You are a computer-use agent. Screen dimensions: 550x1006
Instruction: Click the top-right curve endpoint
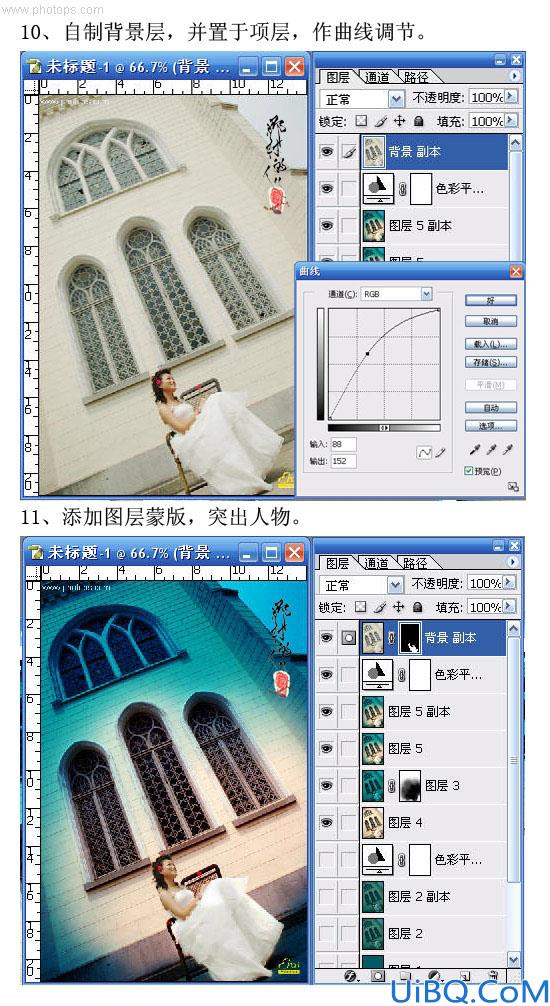439,309
